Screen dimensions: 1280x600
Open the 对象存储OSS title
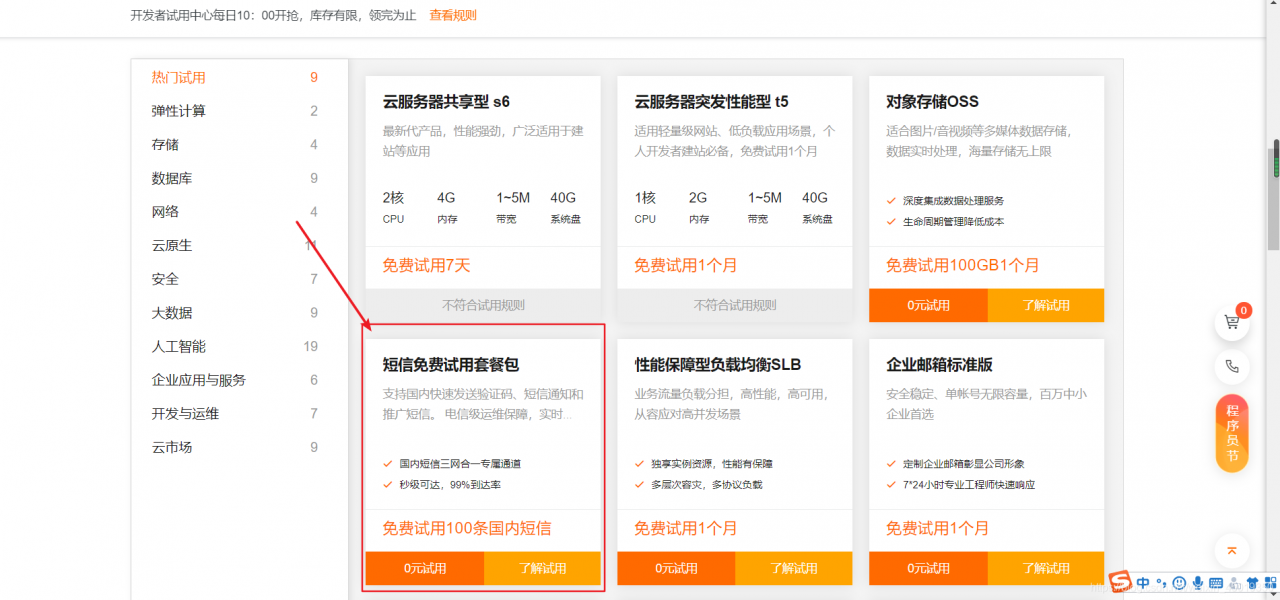[932, 101]
